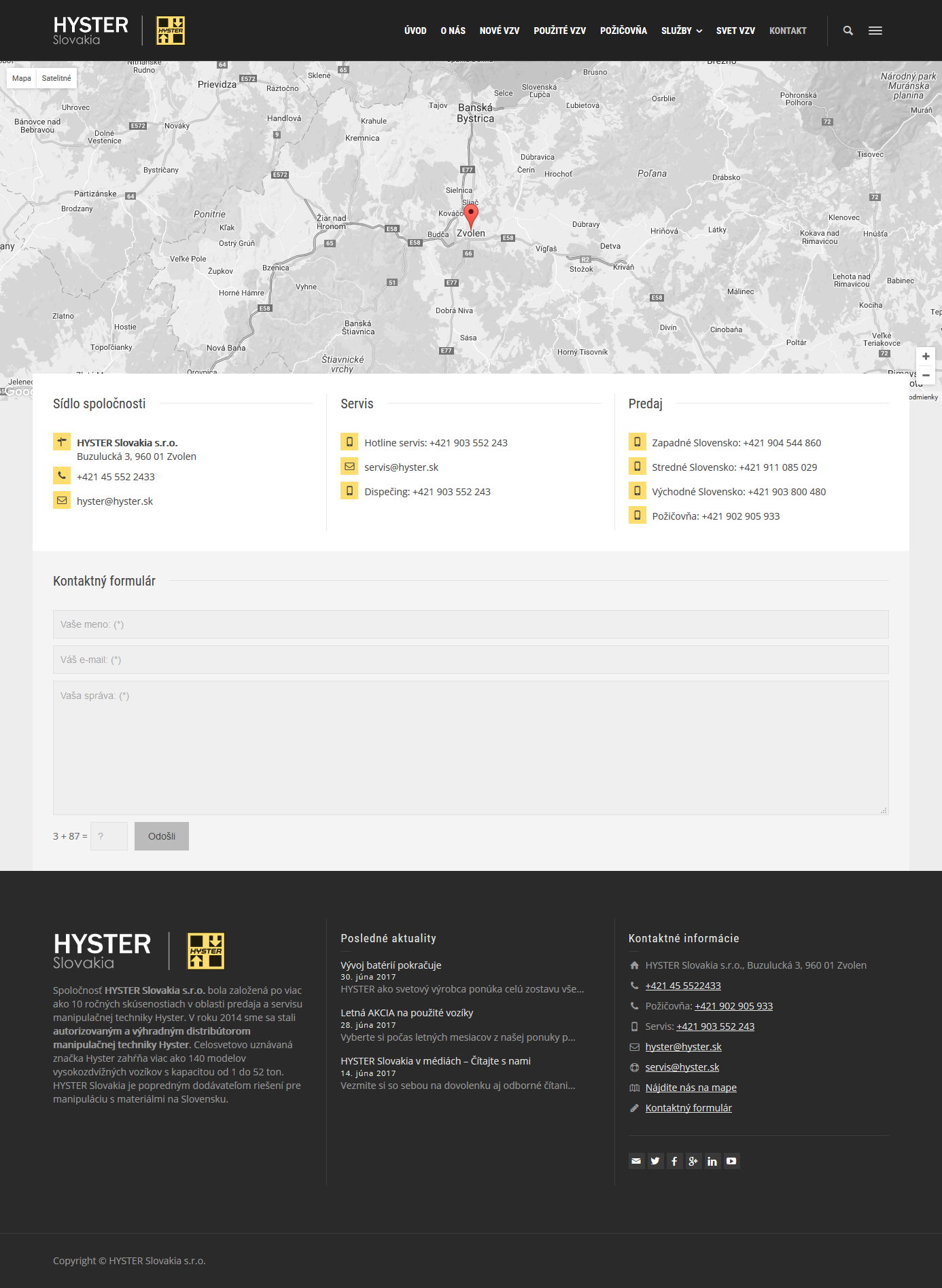
Task: Click envelope icon beside hyster@hyster.sk in Sídlo
Action: point(62,500)
